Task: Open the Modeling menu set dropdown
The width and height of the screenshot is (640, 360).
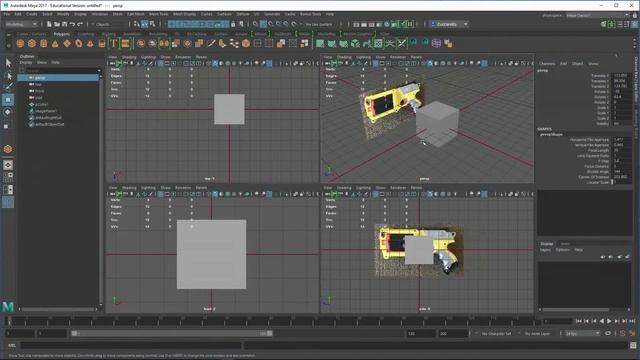Action: (x=21, y=24)
